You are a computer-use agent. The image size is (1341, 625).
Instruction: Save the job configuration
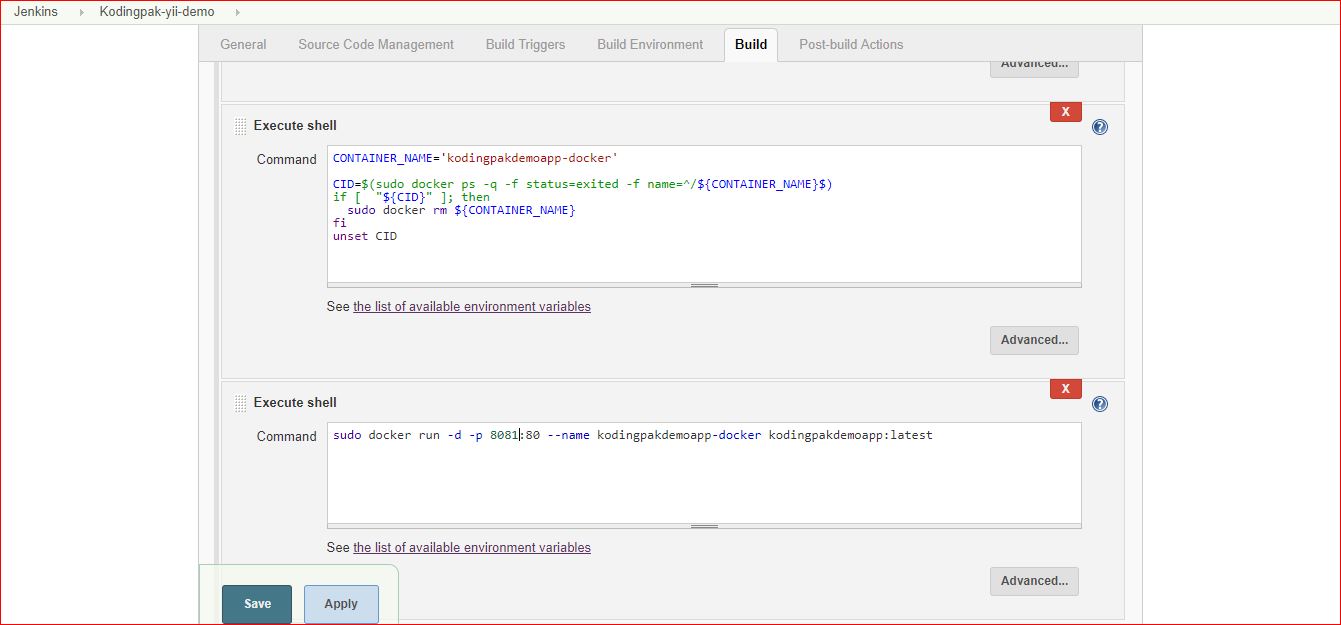coord(256,603)
